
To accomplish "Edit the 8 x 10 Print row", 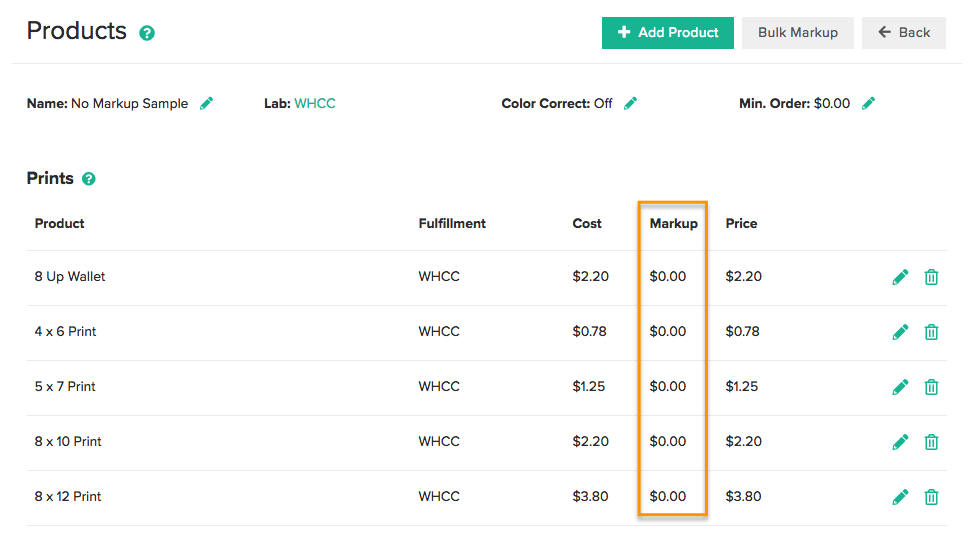I will pos(900,442).
